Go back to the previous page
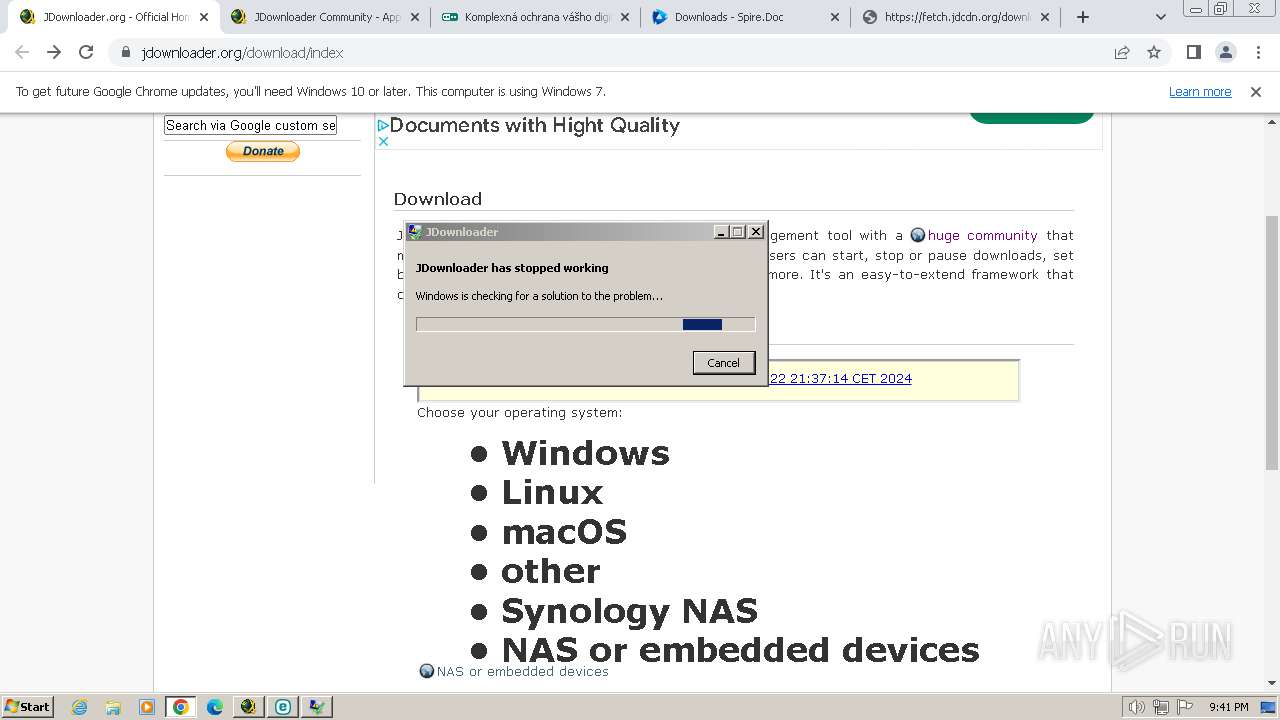This screenshot has width=1280, height=720. pos(22,53)
